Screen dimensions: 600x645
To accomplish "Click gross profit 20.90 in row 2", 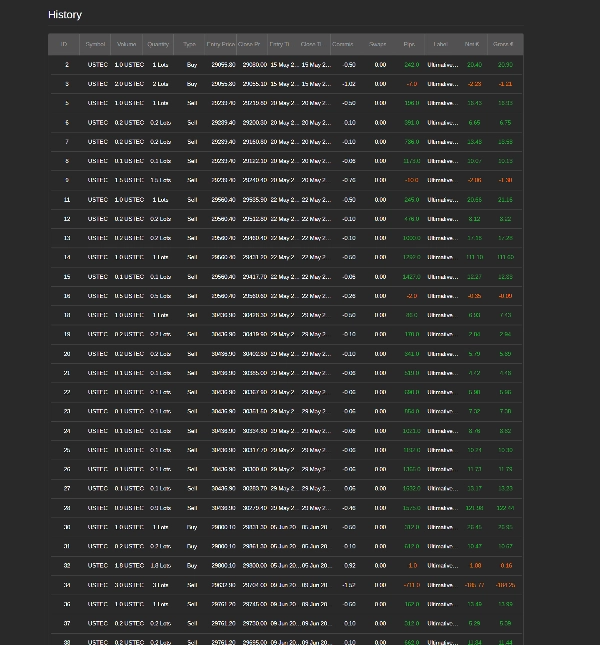I will [x=505, y=65].
